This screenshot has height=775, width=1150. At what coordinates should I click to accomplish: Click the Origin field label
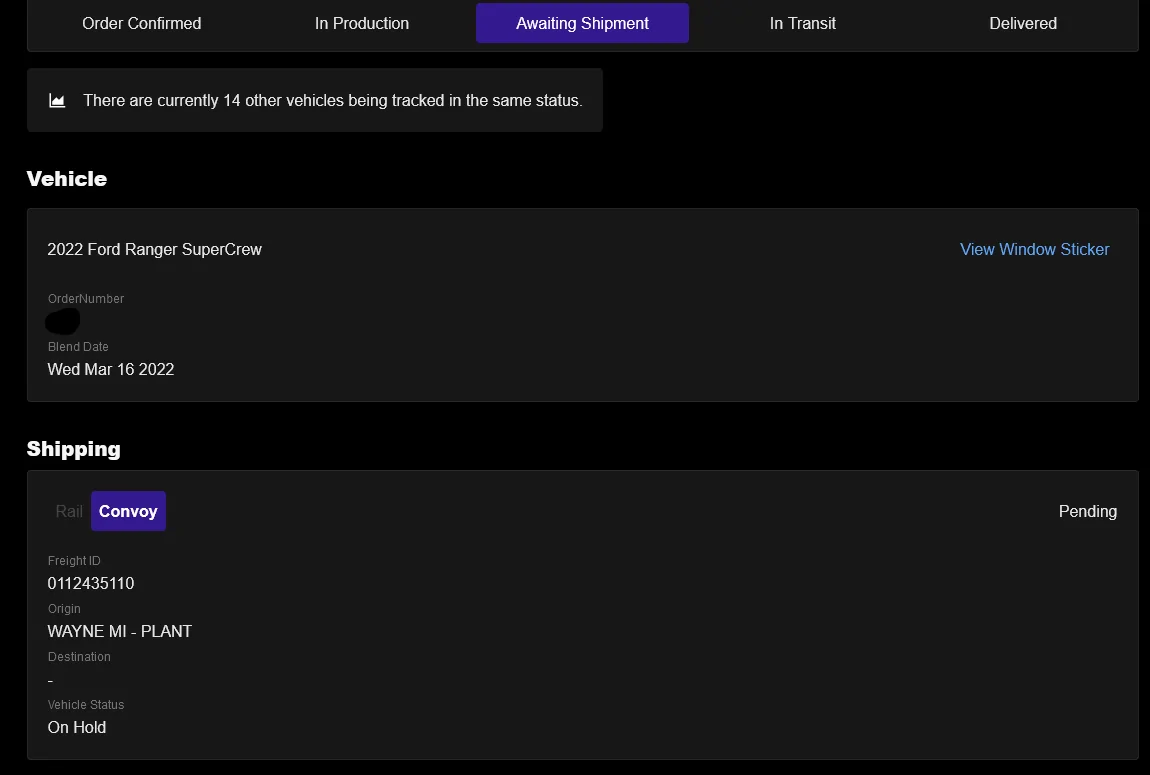coord(64,609)
